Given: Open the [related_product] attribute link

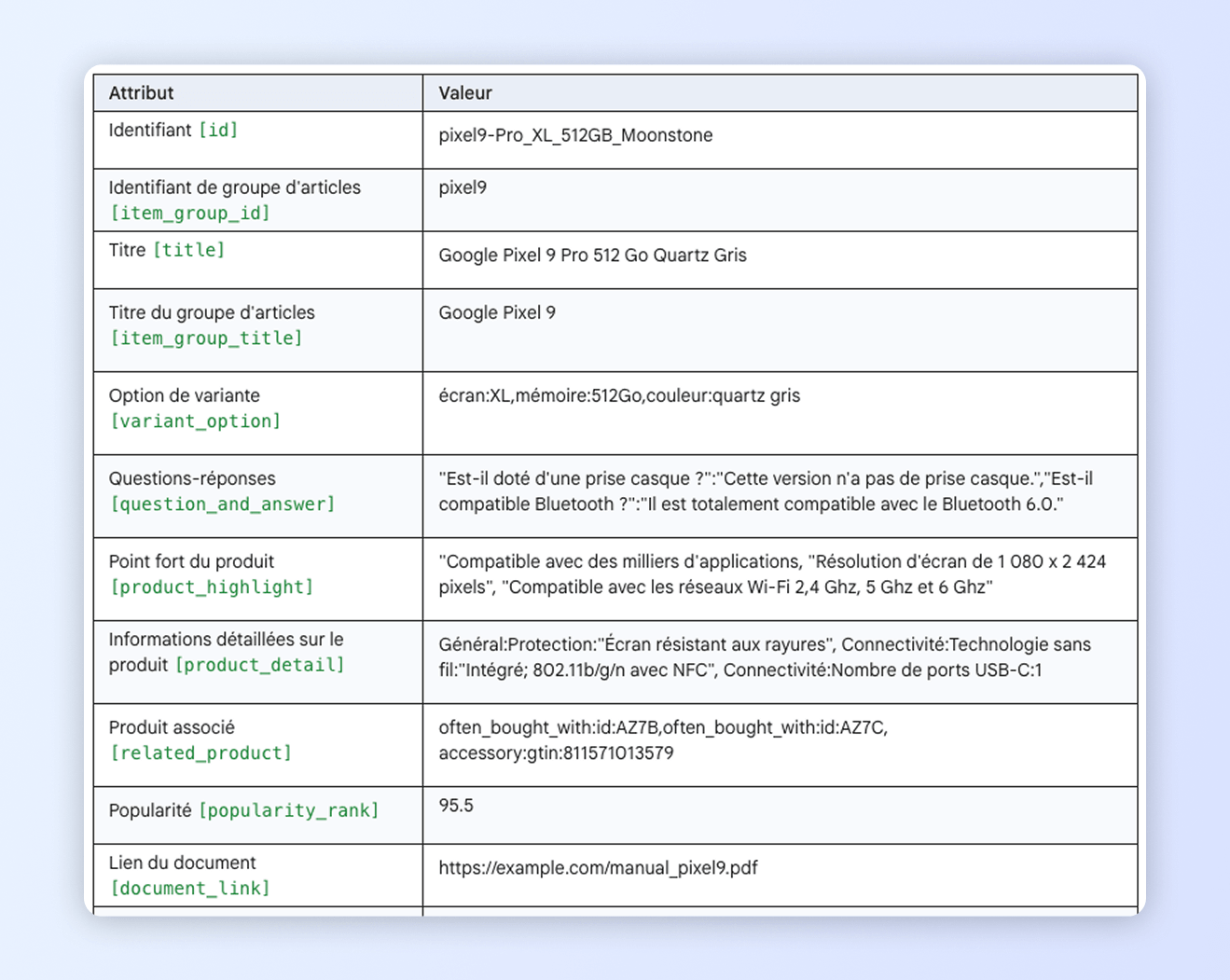Looking at the screenshot, I should click(x=200, y=752).
